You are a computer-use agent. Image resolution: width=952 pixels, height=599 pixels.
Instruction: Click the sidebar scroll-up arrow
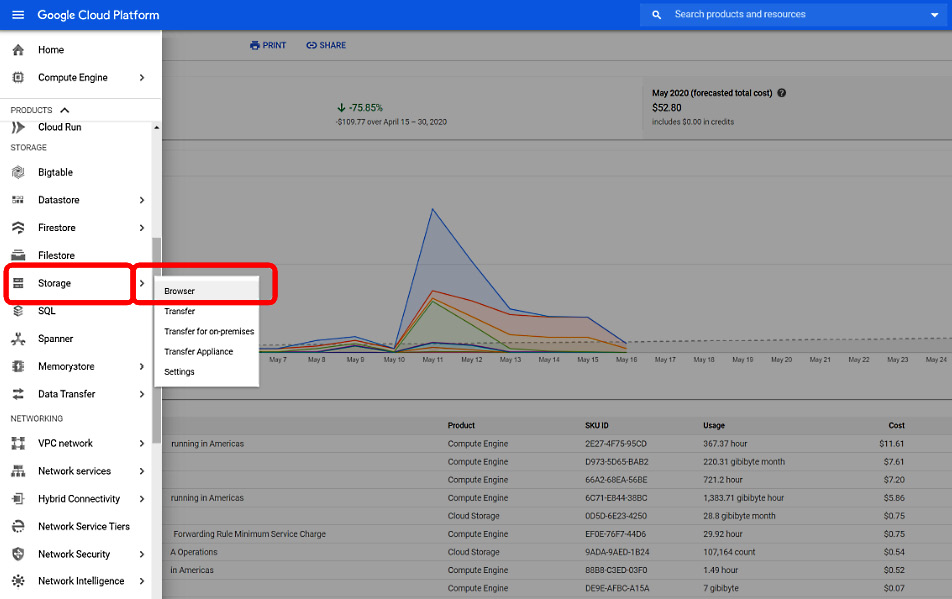tap(157, 127)
